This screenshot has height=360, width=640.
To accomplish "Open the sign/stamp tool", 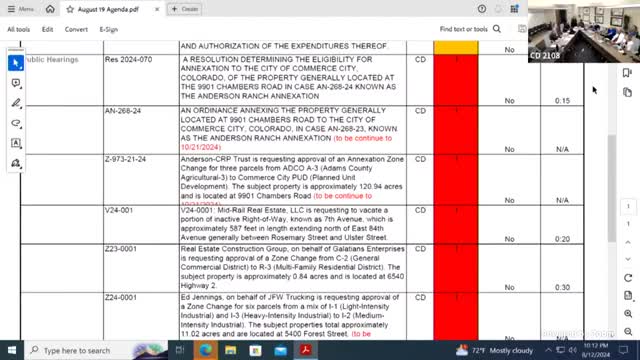I will tap(16, 163).
